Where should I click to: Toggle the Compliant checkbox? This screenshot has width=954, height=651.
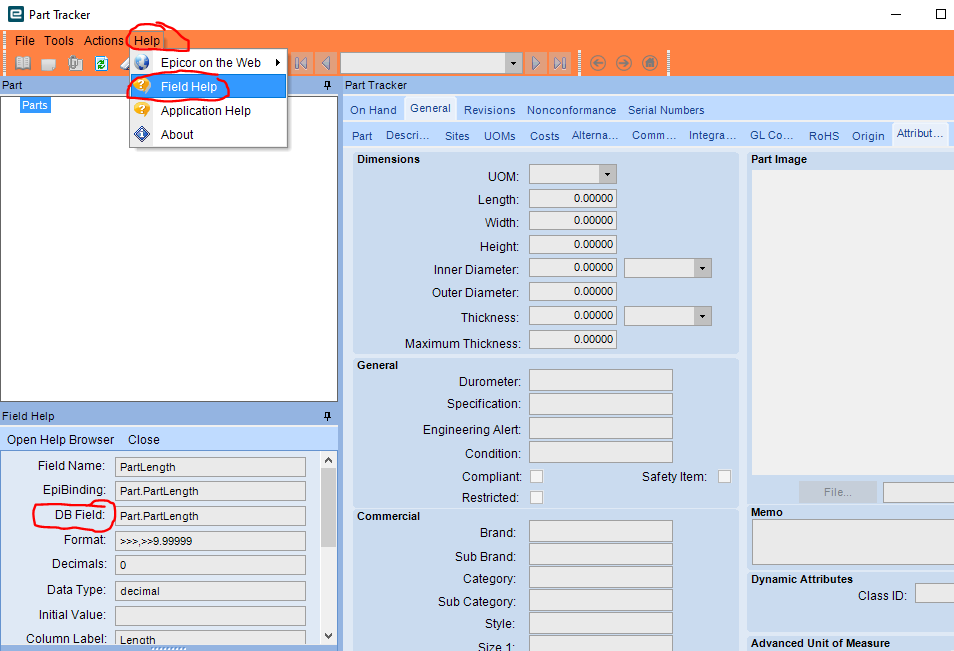(536, 476)
